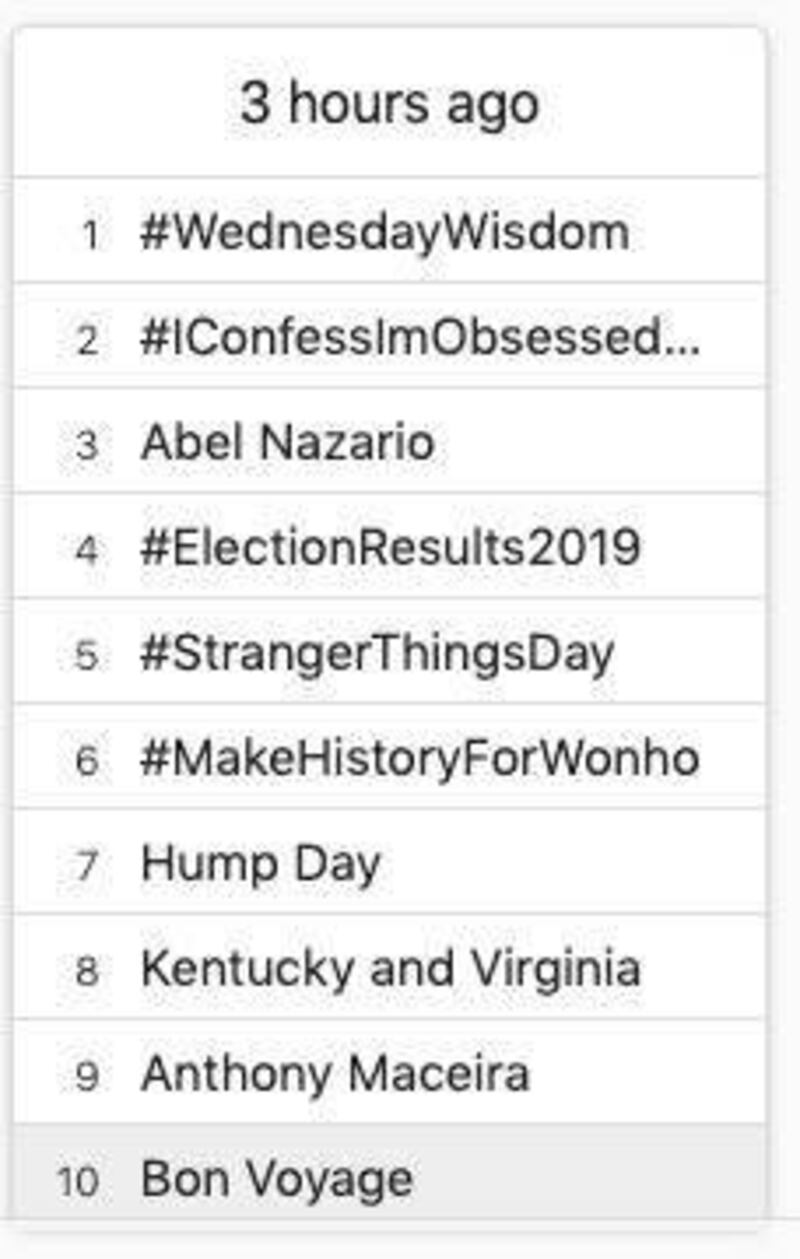Click rank number 9 beside Anthony Maceira

point(88,1076)
